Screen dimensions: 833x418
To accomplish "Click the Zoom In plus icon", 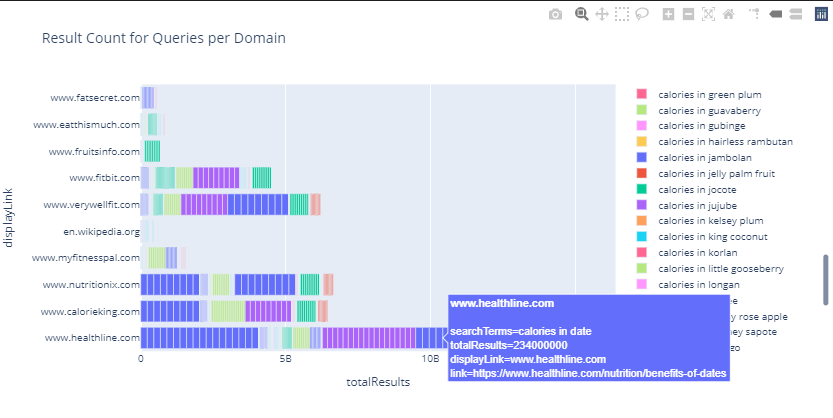I will (x=668, y=14).
